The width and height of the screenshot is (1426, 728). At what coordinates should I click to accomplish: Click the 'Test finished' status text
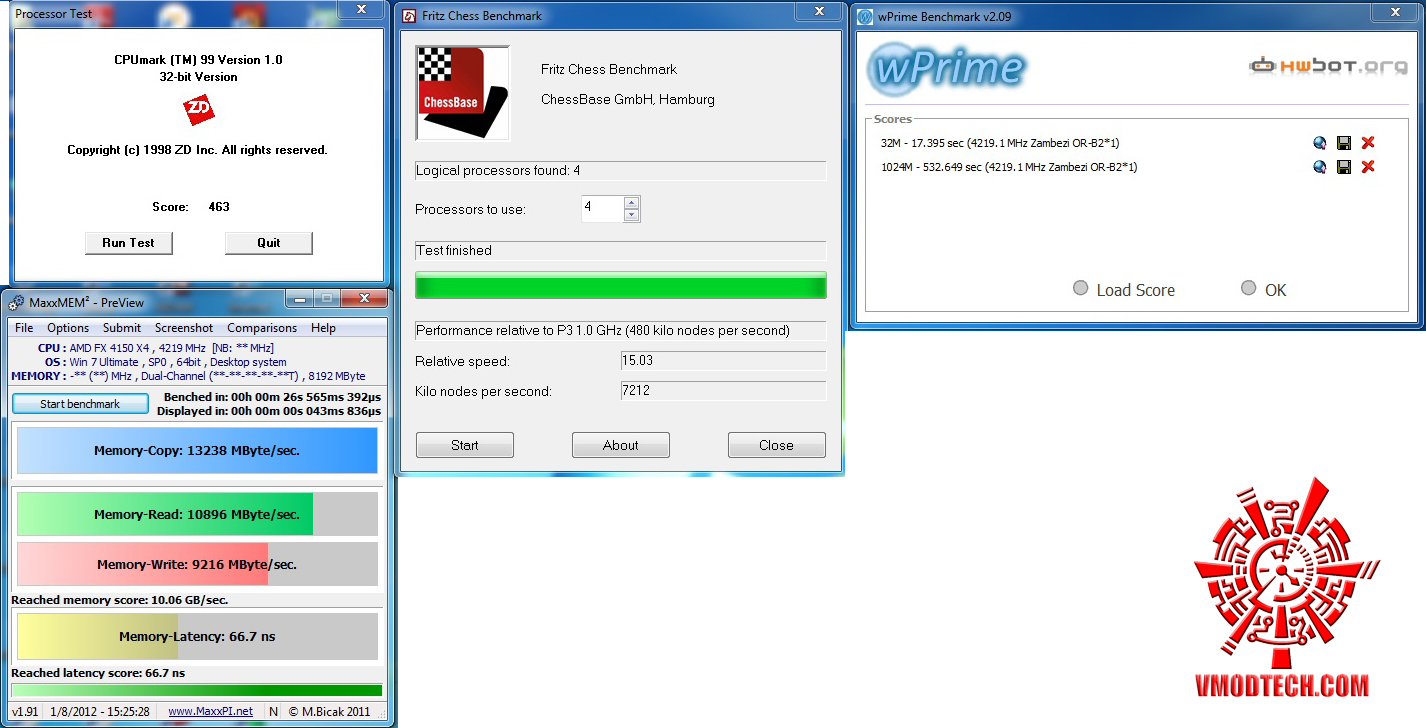(x=454, y=250)
